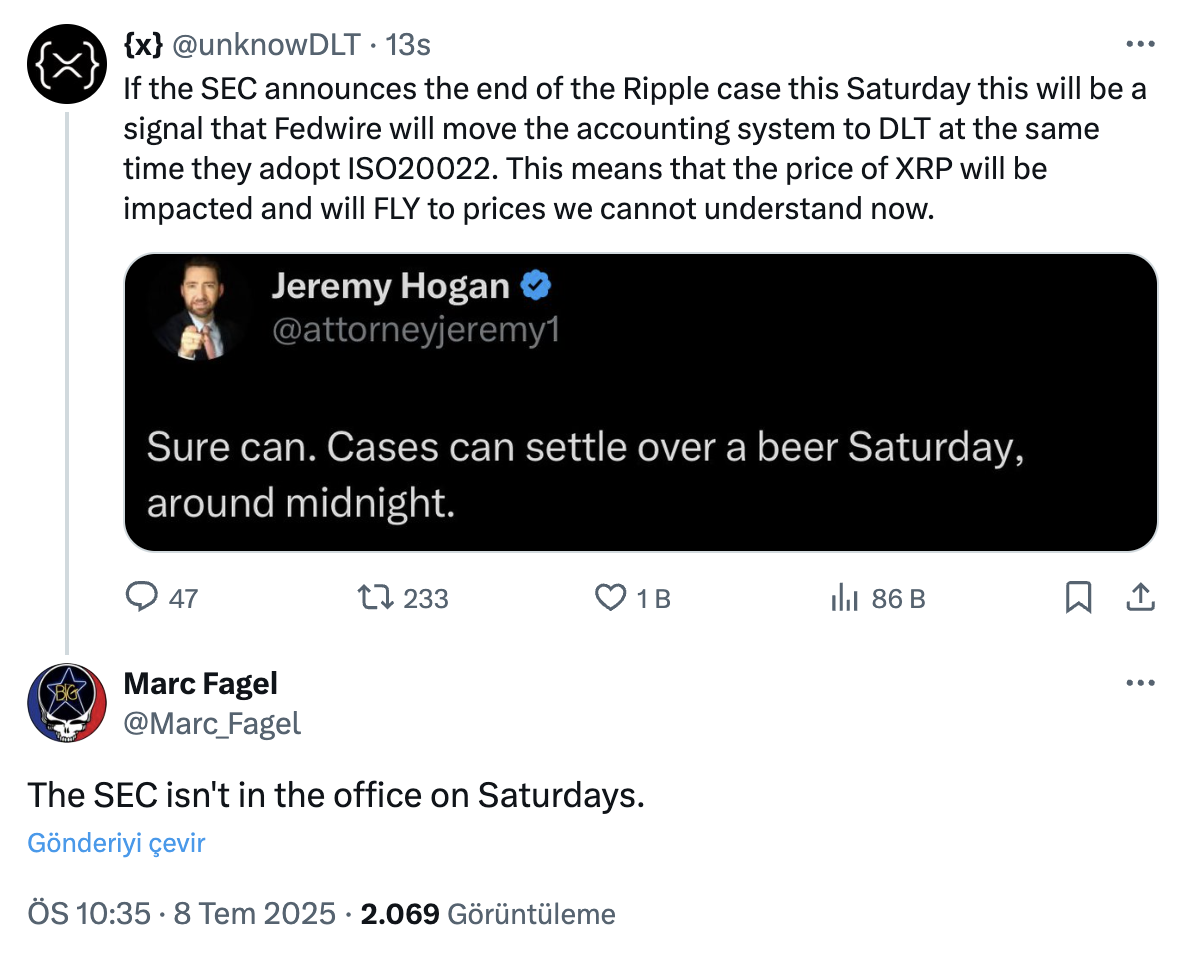
Task: Click the 2.069 Görüntüleme view count
Action: (x=488, y=914)
